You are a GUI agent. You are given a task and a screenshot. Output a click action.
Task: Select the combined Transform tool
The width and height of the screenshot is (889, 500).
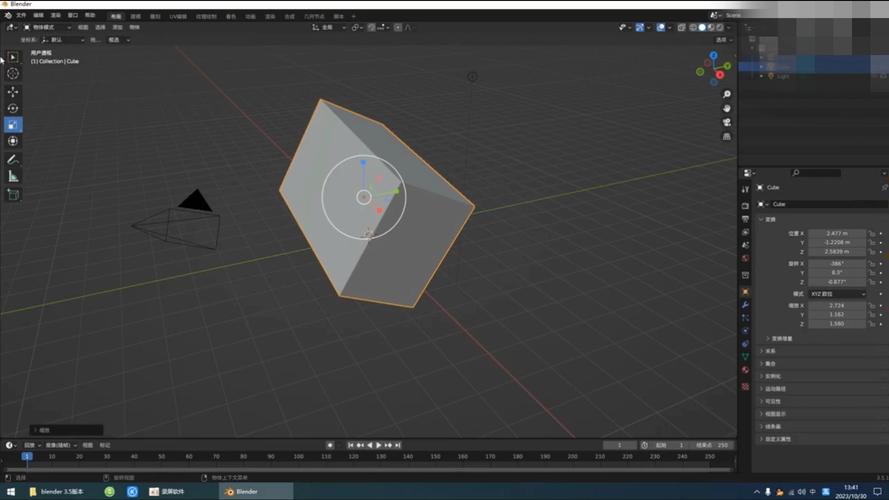click(13, 141)
